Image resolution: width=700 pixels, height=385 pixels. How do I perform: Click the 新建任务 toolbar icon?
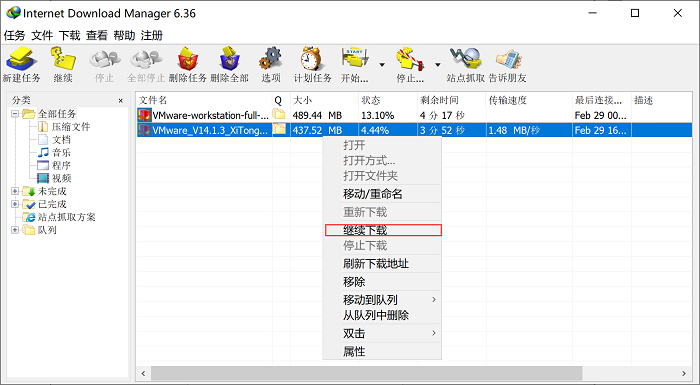pos(21,59)
